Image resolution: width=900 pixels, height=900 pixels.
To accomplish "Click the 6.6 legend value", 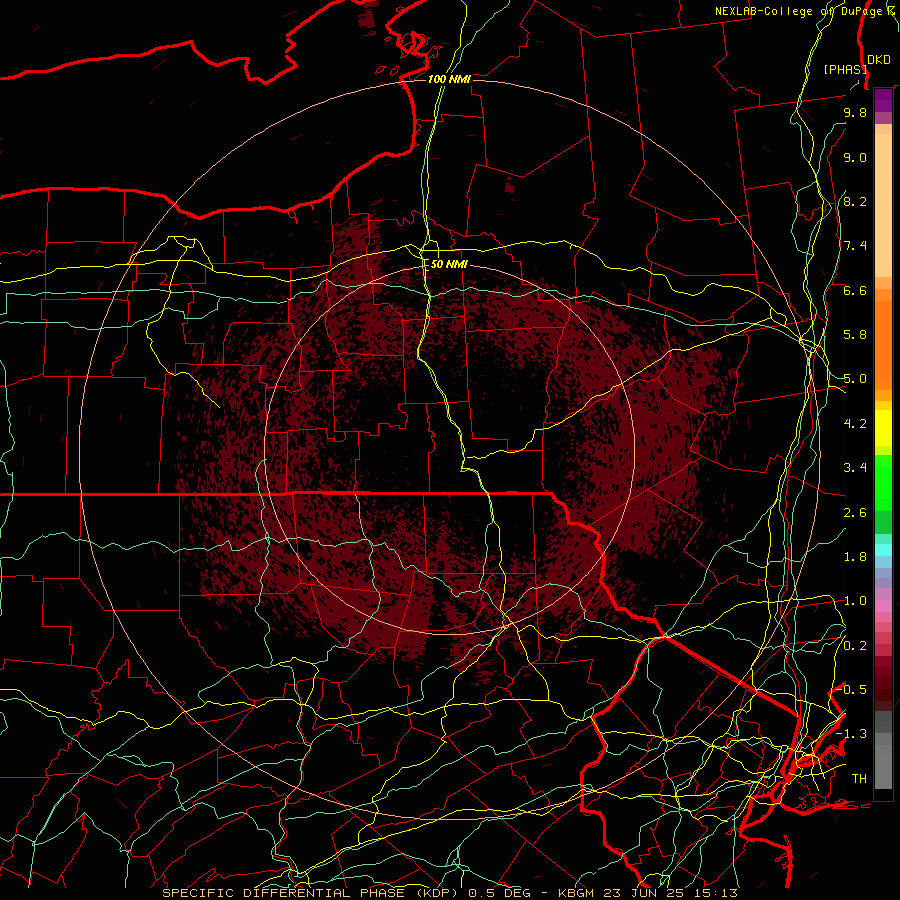I will [855, 290].
